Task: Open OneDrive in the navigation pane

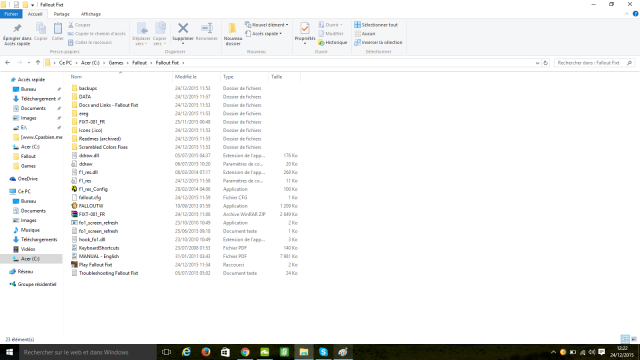Action: point(27,179)
